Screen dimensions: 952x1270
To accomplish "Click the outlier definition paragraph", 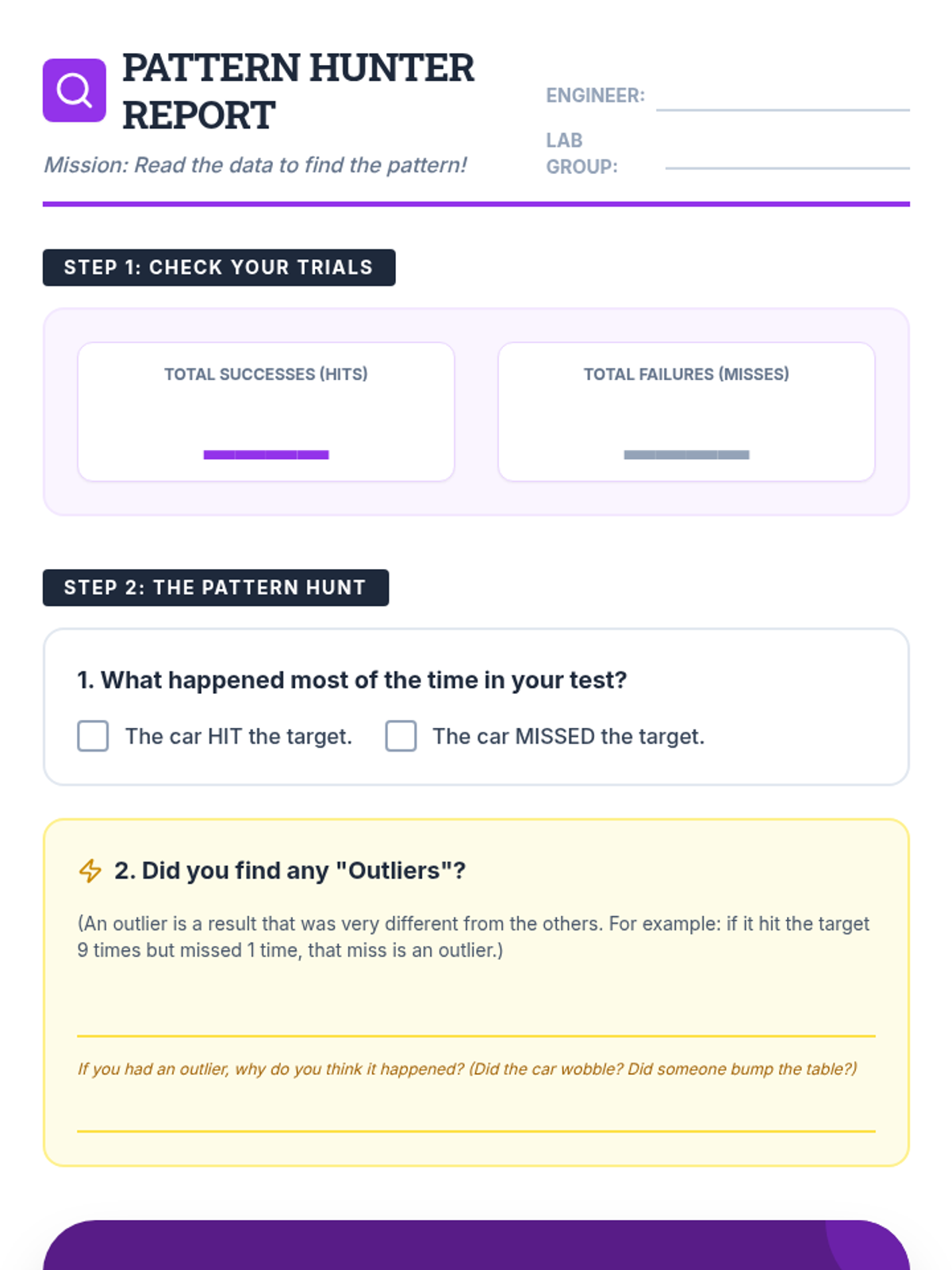I will 474,937.
